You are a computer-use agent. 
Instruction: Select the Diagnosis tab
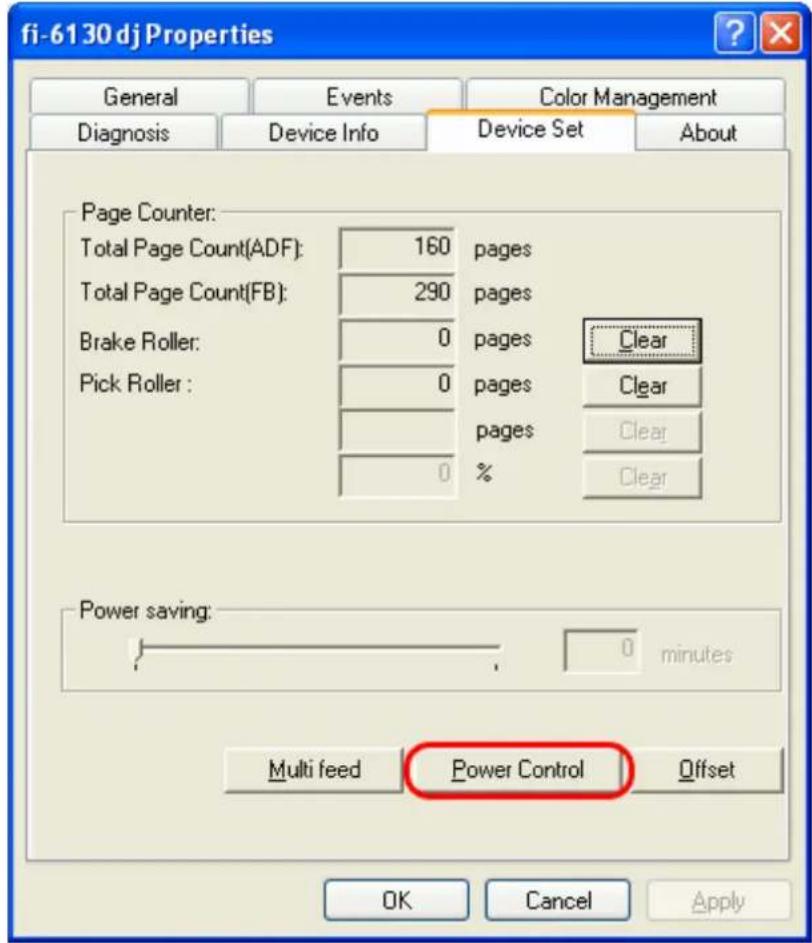[123, 132]
